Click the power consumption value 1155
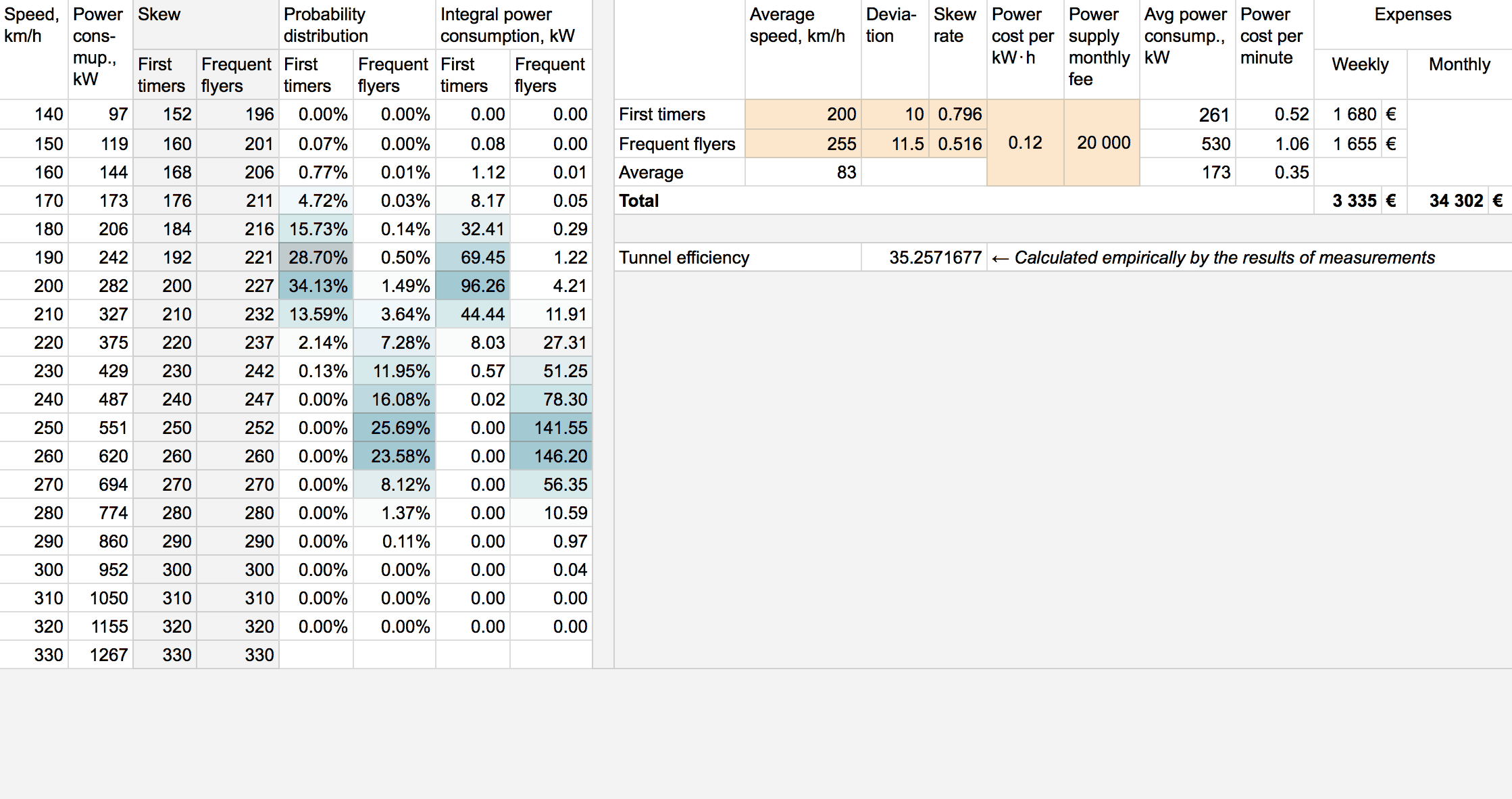1512x799 pixels. click(x=101, y=627)
